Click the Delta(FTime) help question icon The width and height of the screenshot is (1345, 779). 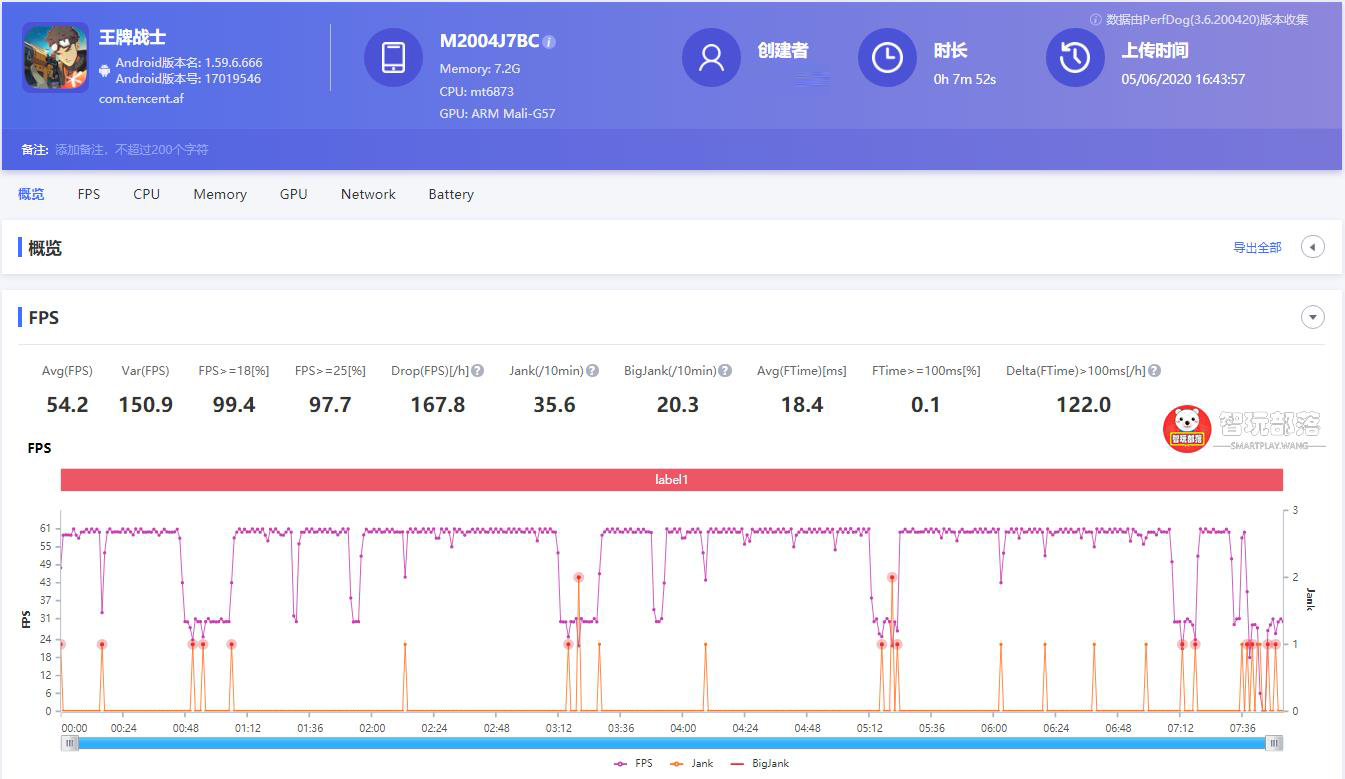coord(1154,371)
